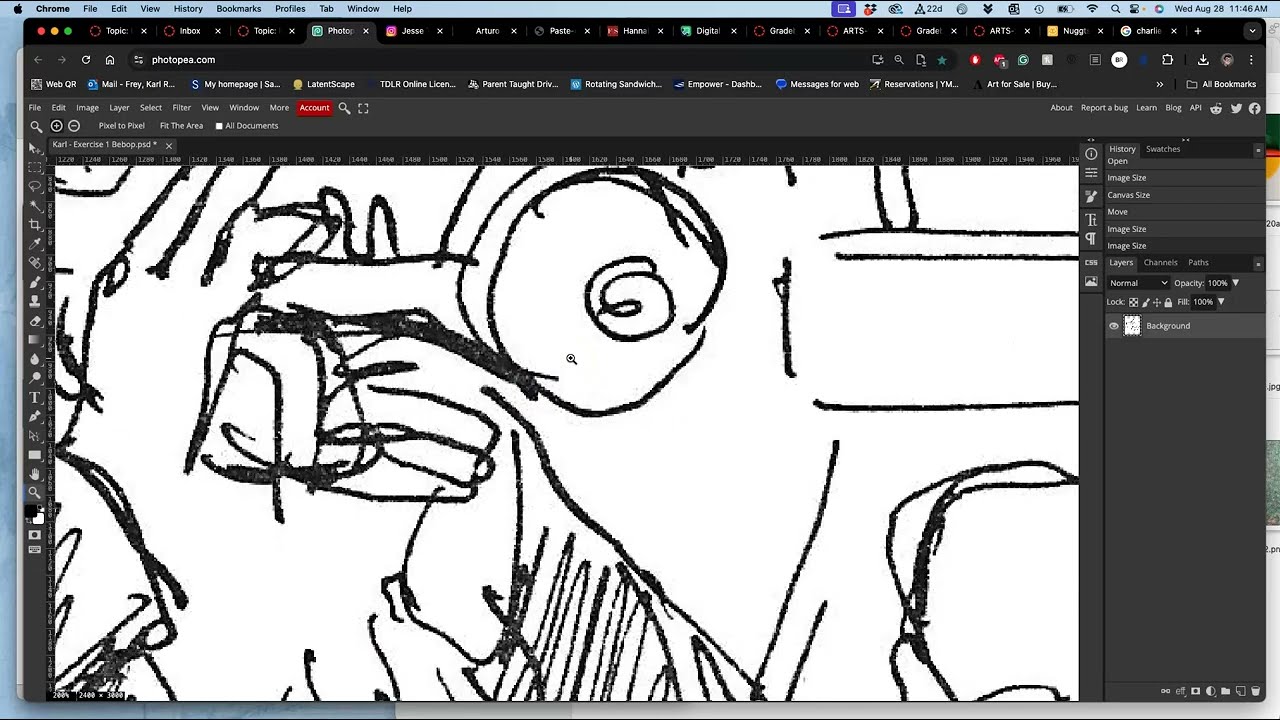Expand the Fill slider arrow
Screen dimensions: 1280x720
pos(1220,302)
